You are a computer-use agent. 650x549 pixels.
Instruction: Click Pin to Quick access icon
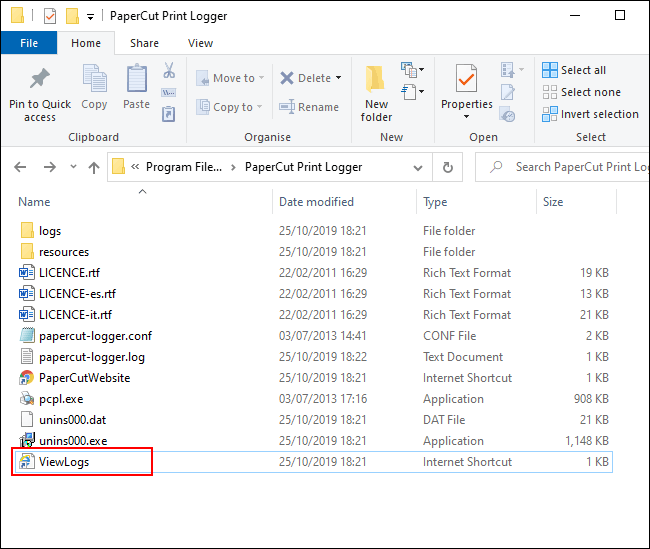(40, 78)
